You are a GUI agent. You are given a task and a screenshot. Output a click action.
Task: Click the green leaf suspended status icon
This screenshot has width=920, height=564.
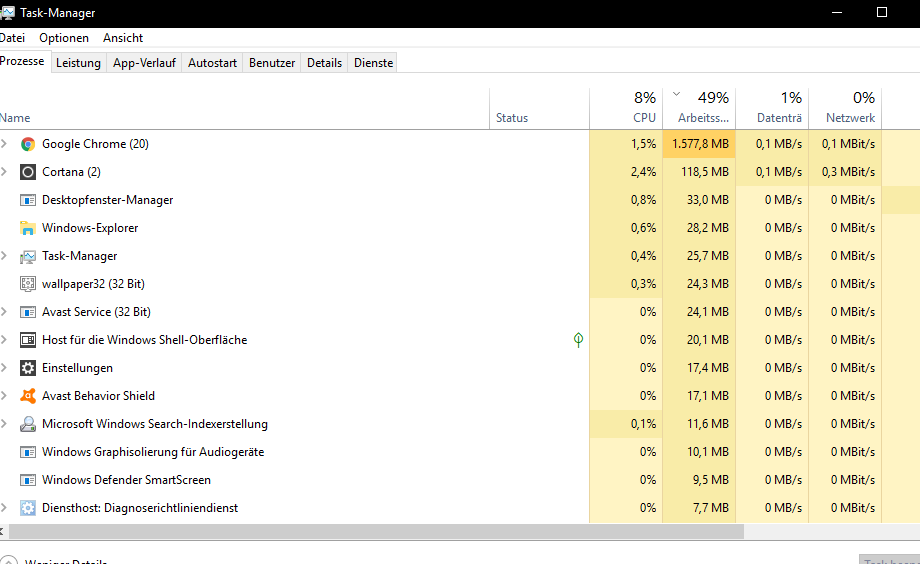(x=579, y=340)
